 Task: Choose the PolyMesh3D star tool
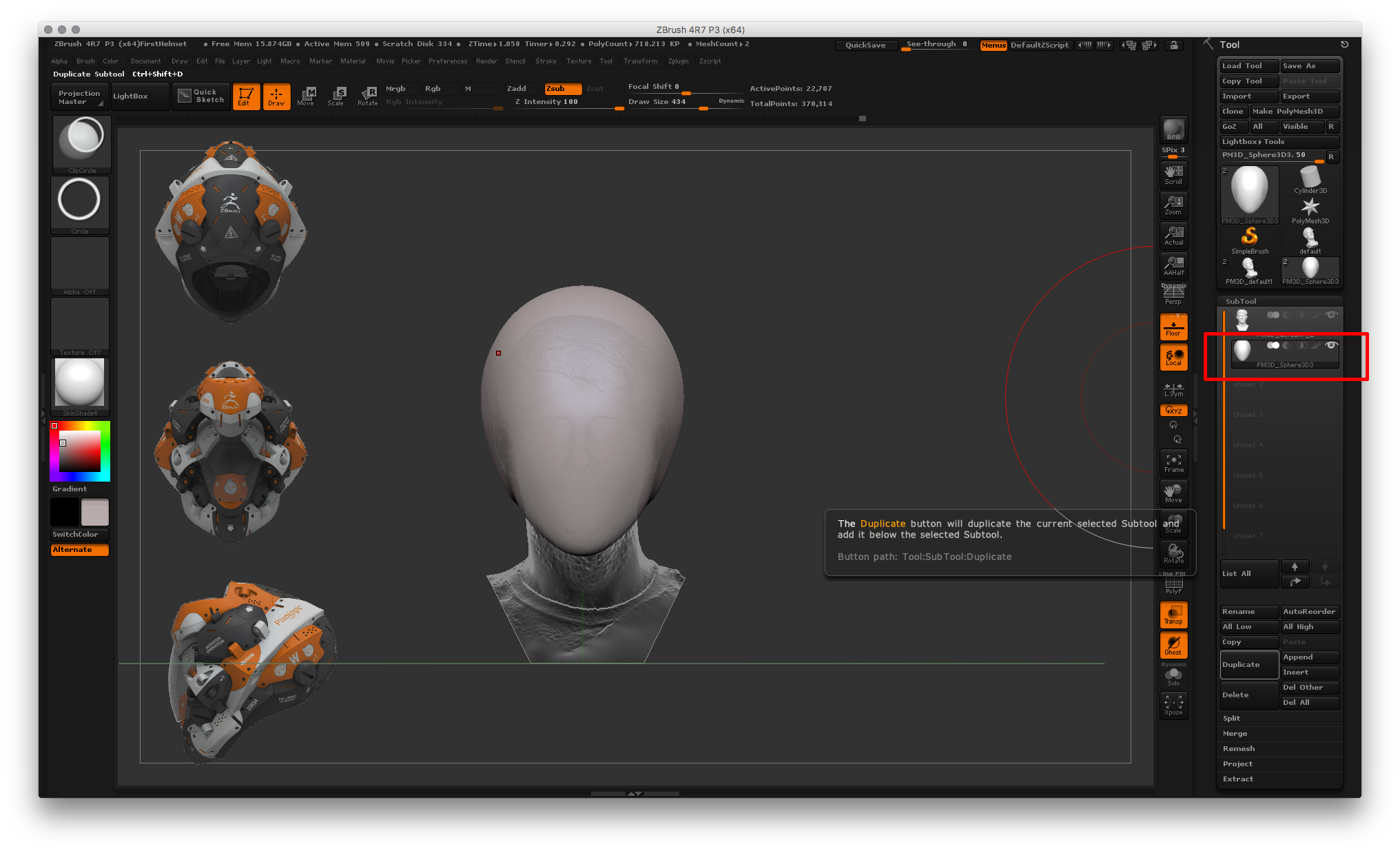coord(1310,210)
